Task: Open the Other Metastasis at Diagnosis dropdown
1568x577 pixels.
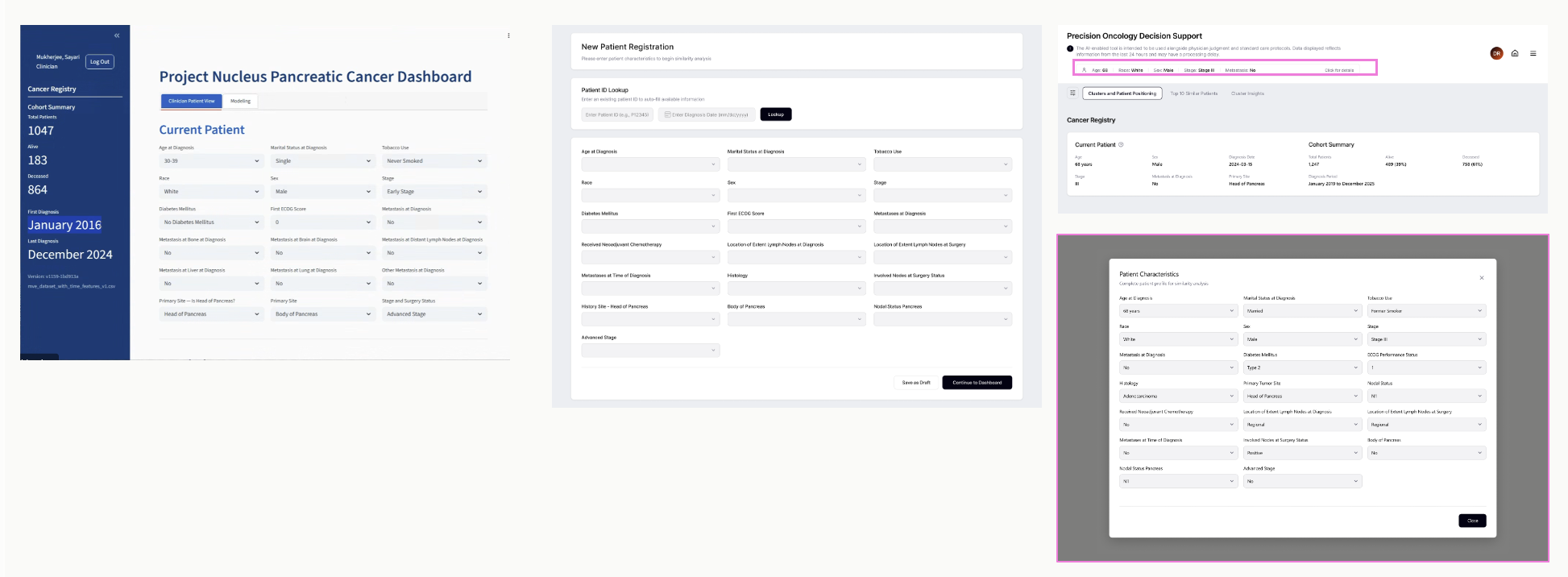Action: click(x=434, y=284)
